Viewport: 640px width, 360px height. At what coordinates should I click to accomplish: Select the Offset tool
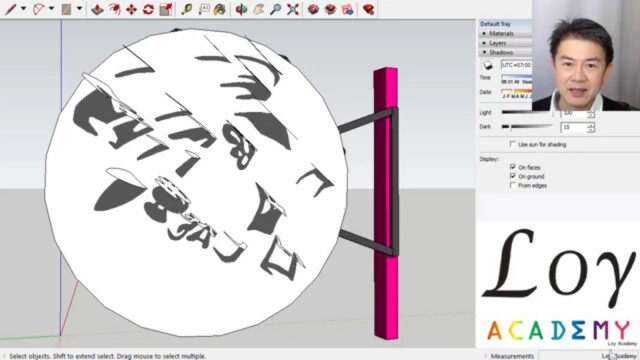point(115,9)
